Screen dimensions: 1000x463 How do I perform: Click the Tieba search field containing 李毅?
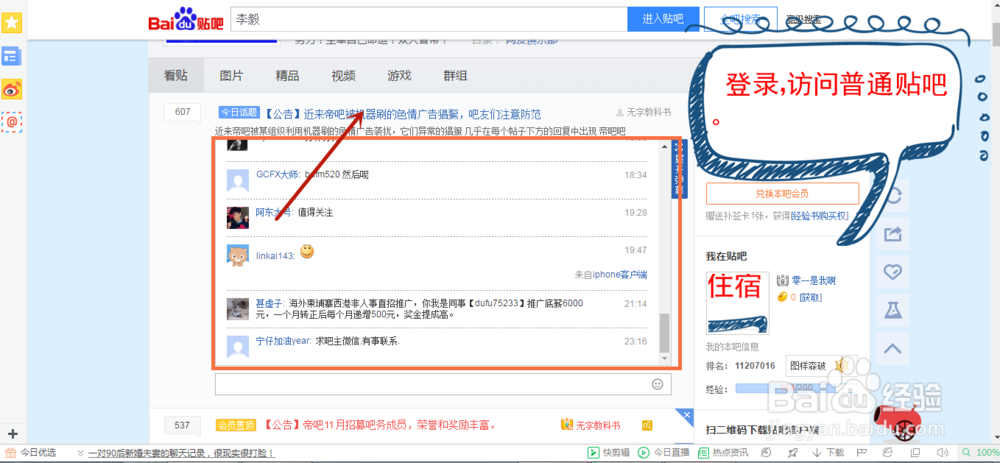(429, 19)
